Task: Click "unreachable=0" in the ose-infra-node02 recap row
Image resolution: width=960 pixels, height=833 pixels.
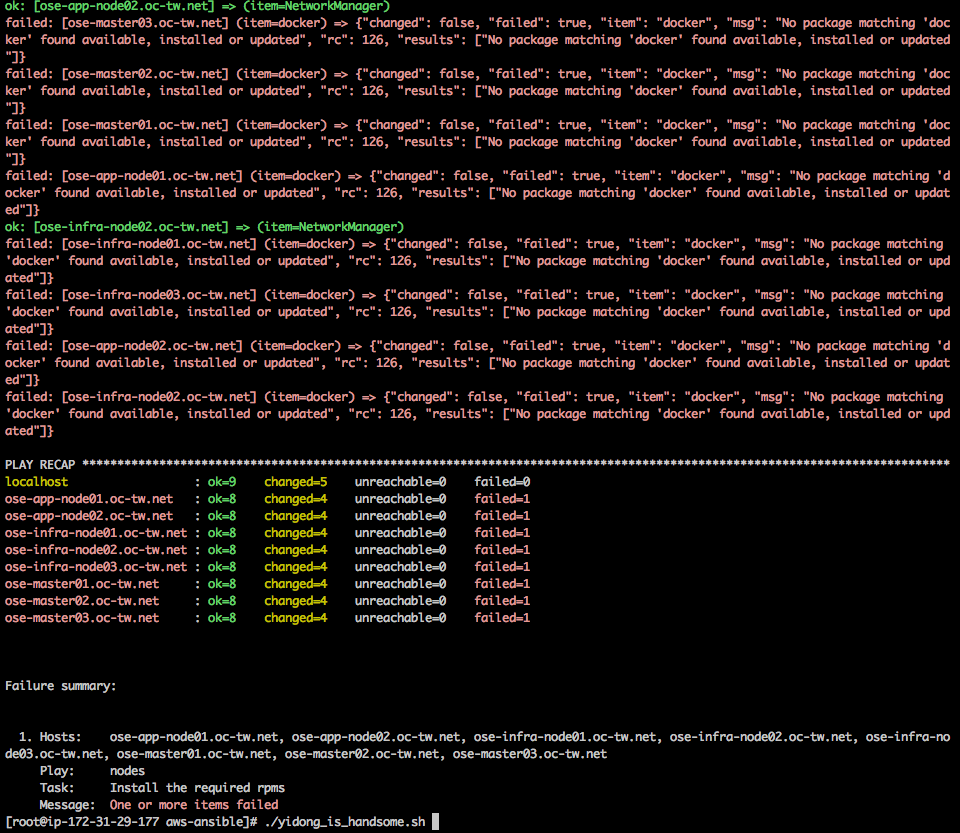Action: coord(400,550)
